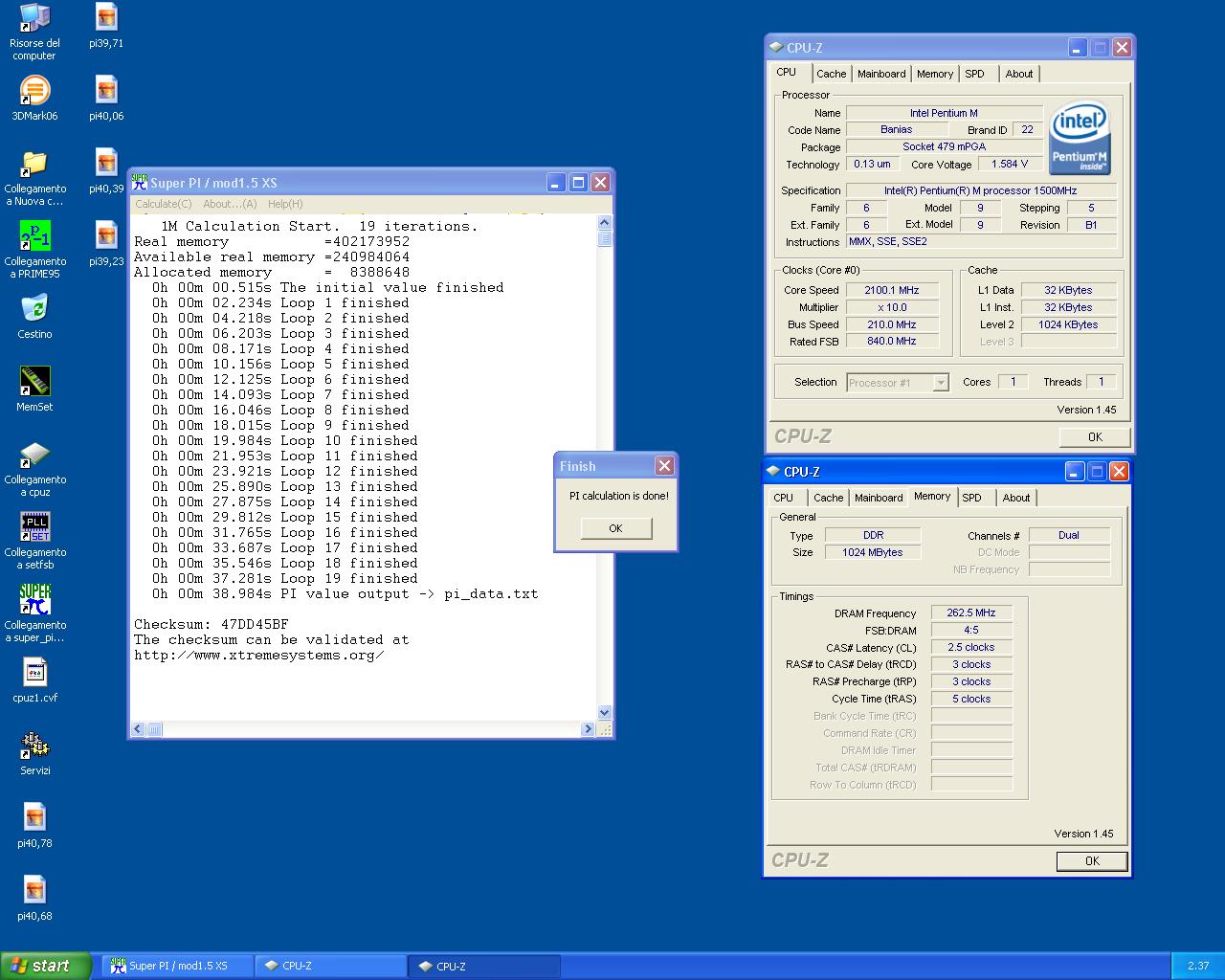Click the Channels # Dual value

[1069, 535]
